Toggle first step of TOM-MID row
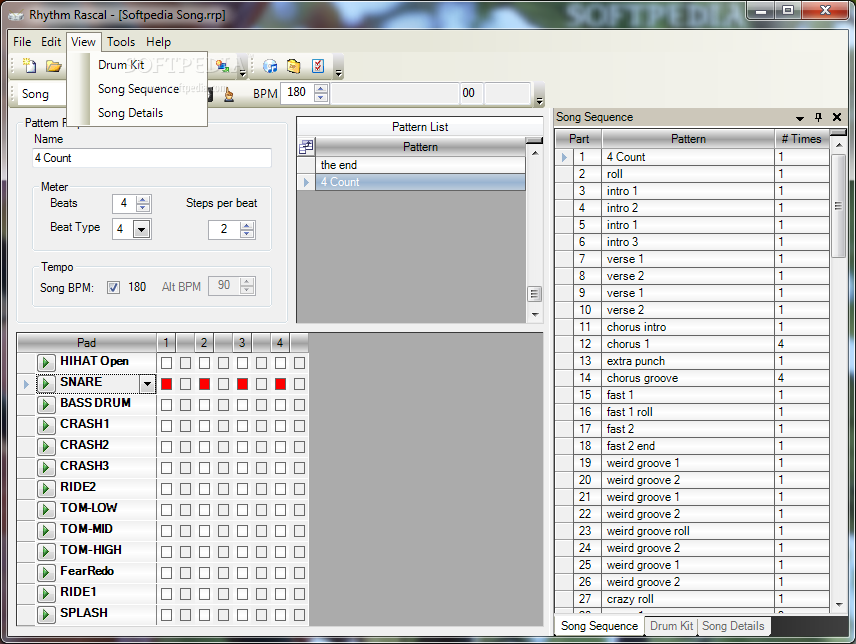Viewport: 856px width, 644px height. click(x=167, y=531)
